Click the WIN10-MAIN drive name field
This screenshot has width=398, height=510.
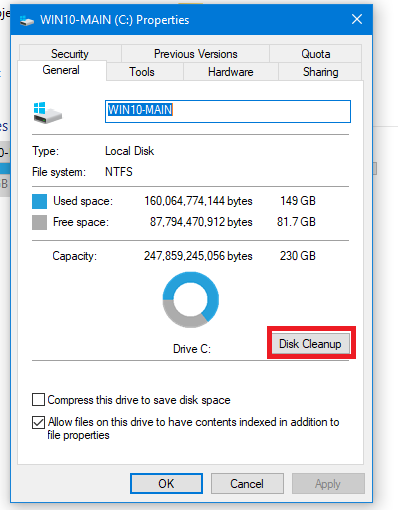[228, 111]
